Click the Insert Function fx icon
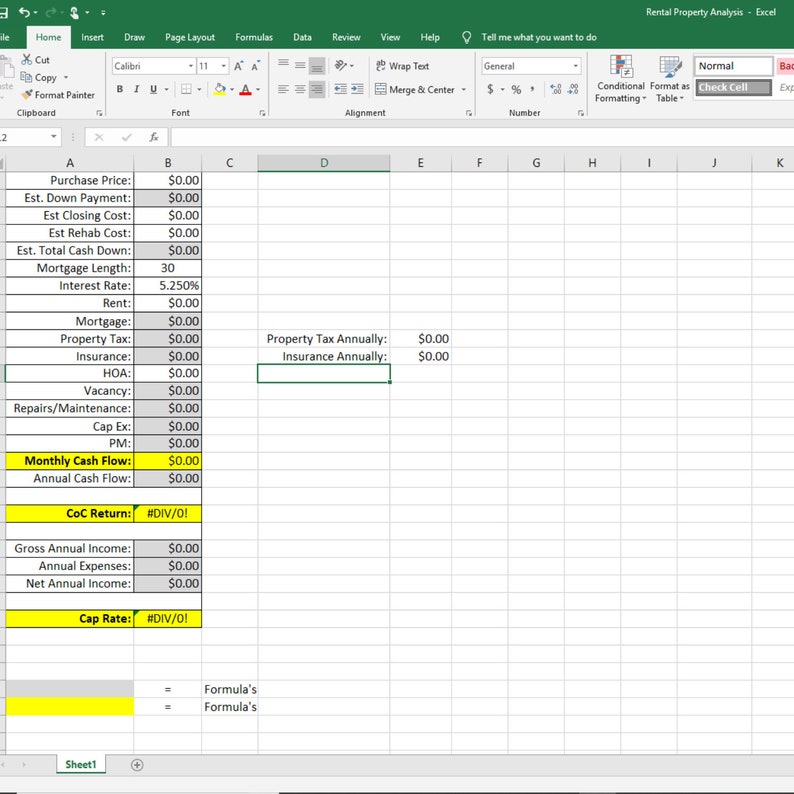The width and height of the screenshot is (794, 794). [x=154, y=137]
